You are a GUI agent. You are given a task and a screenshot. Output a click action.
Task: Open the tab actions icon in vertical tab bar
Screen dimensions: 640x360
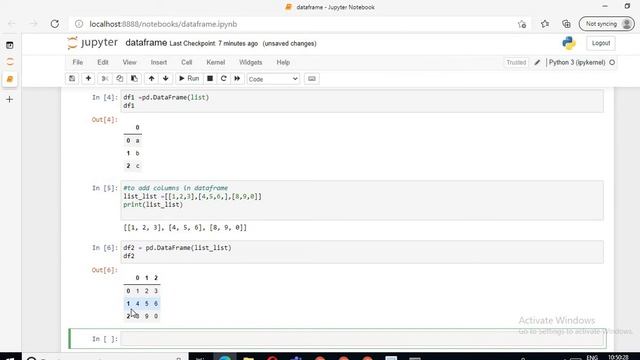coord(10,45)
